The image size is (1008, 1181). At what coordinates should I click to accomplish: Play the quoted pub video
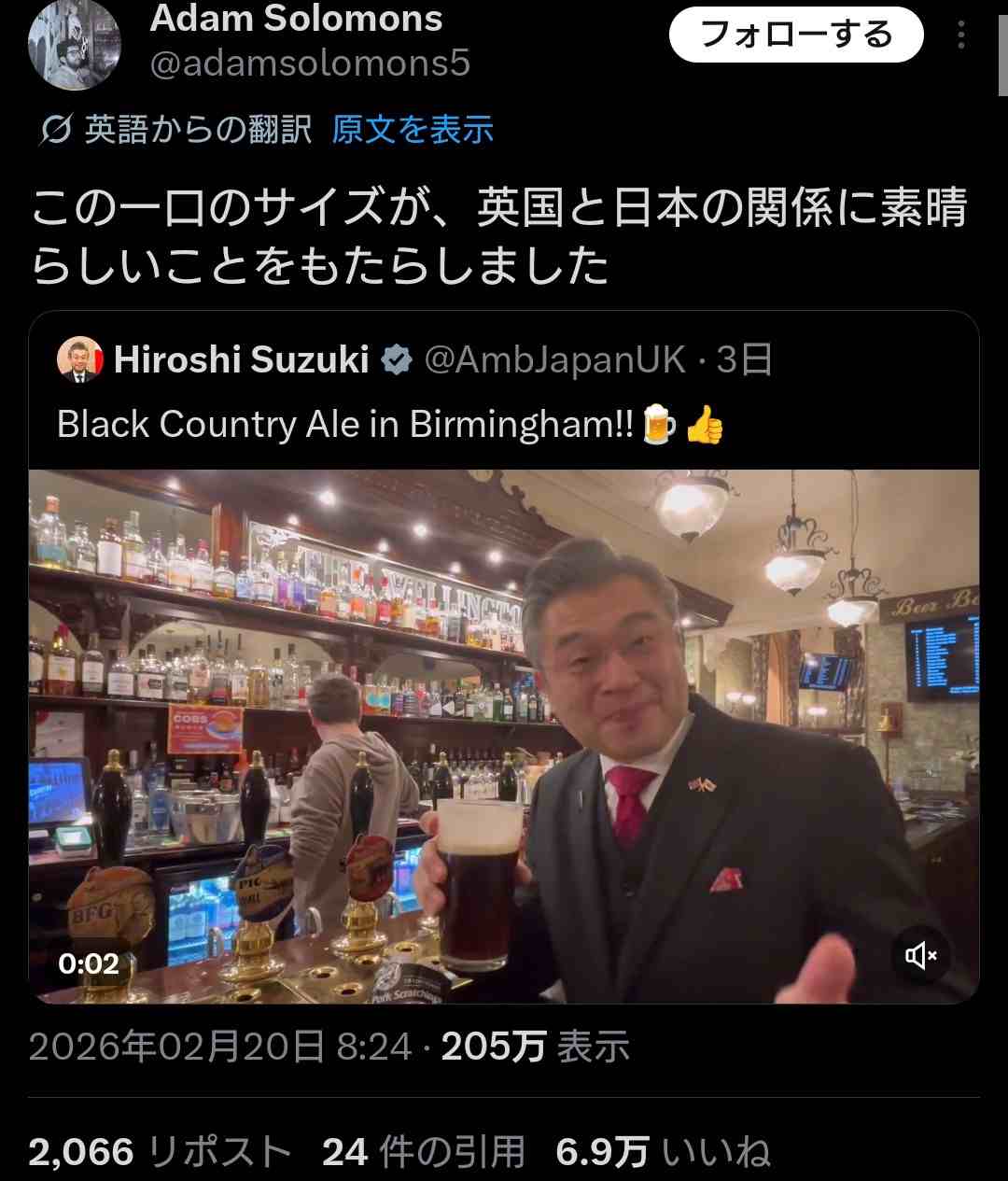point(504,737)
